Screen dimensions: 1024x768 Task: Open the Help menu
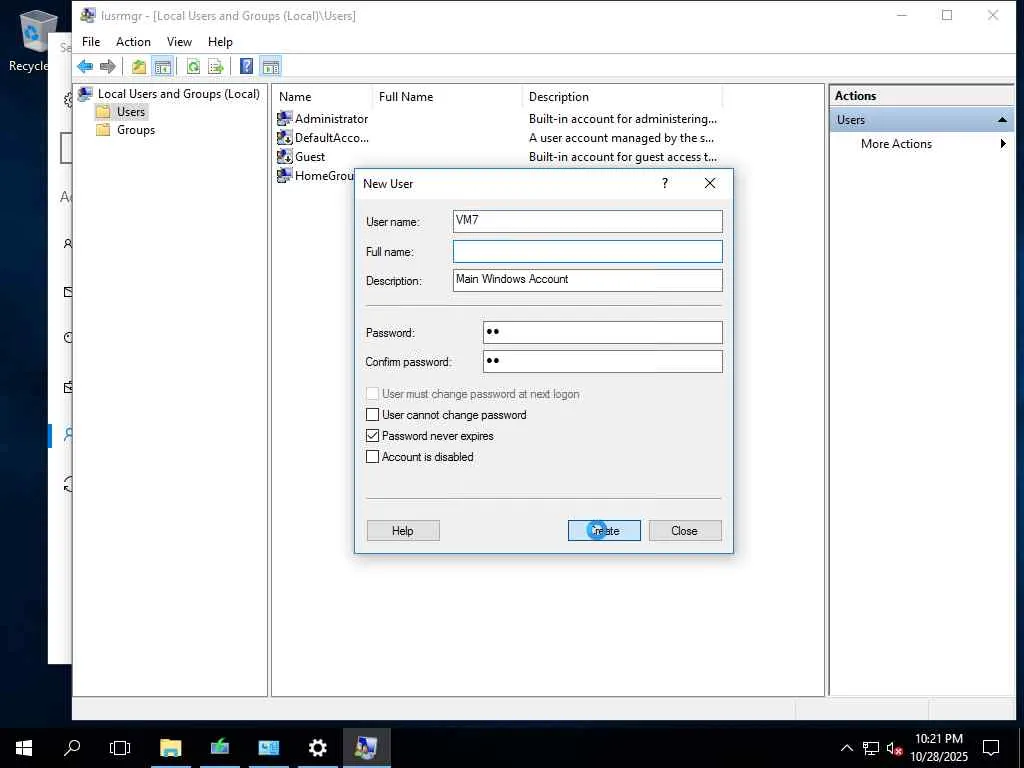click(x=220, y=42)
